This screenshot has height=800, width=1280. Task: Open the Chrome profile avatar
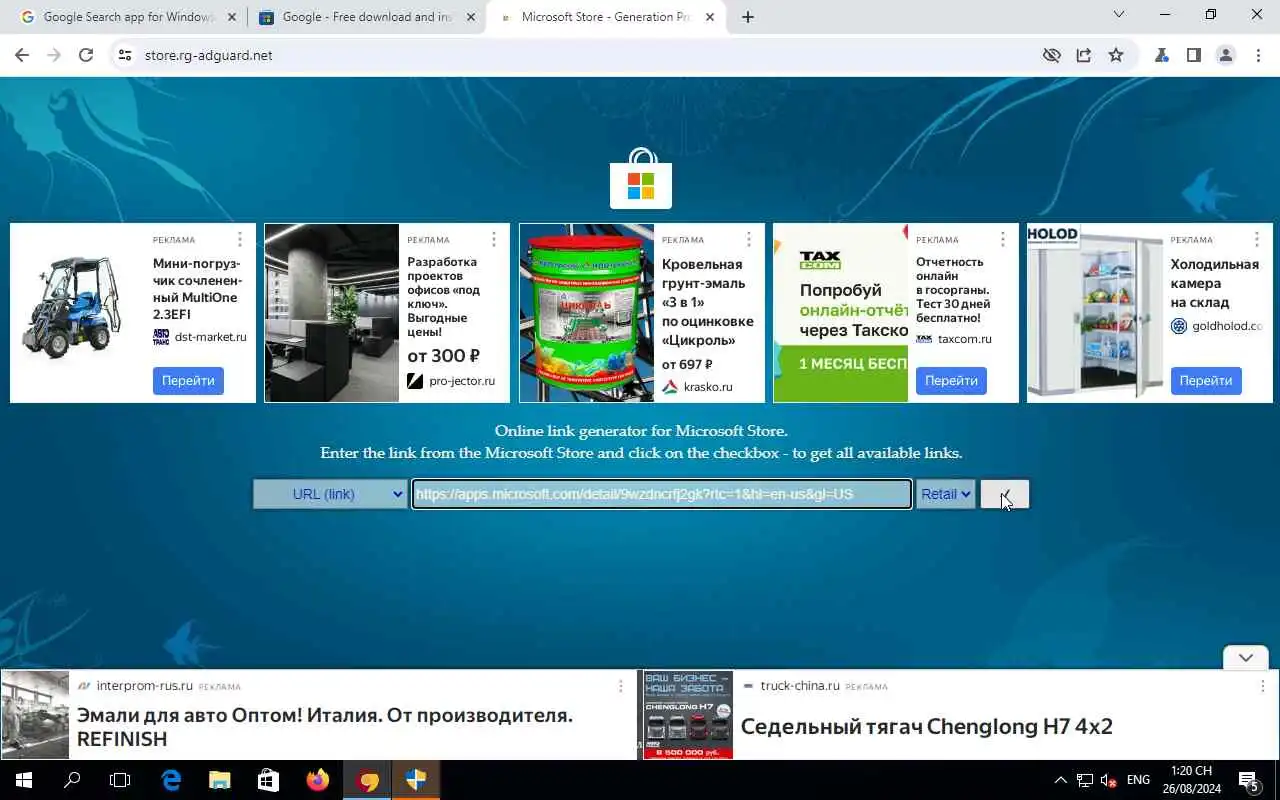pos(1225,56)
